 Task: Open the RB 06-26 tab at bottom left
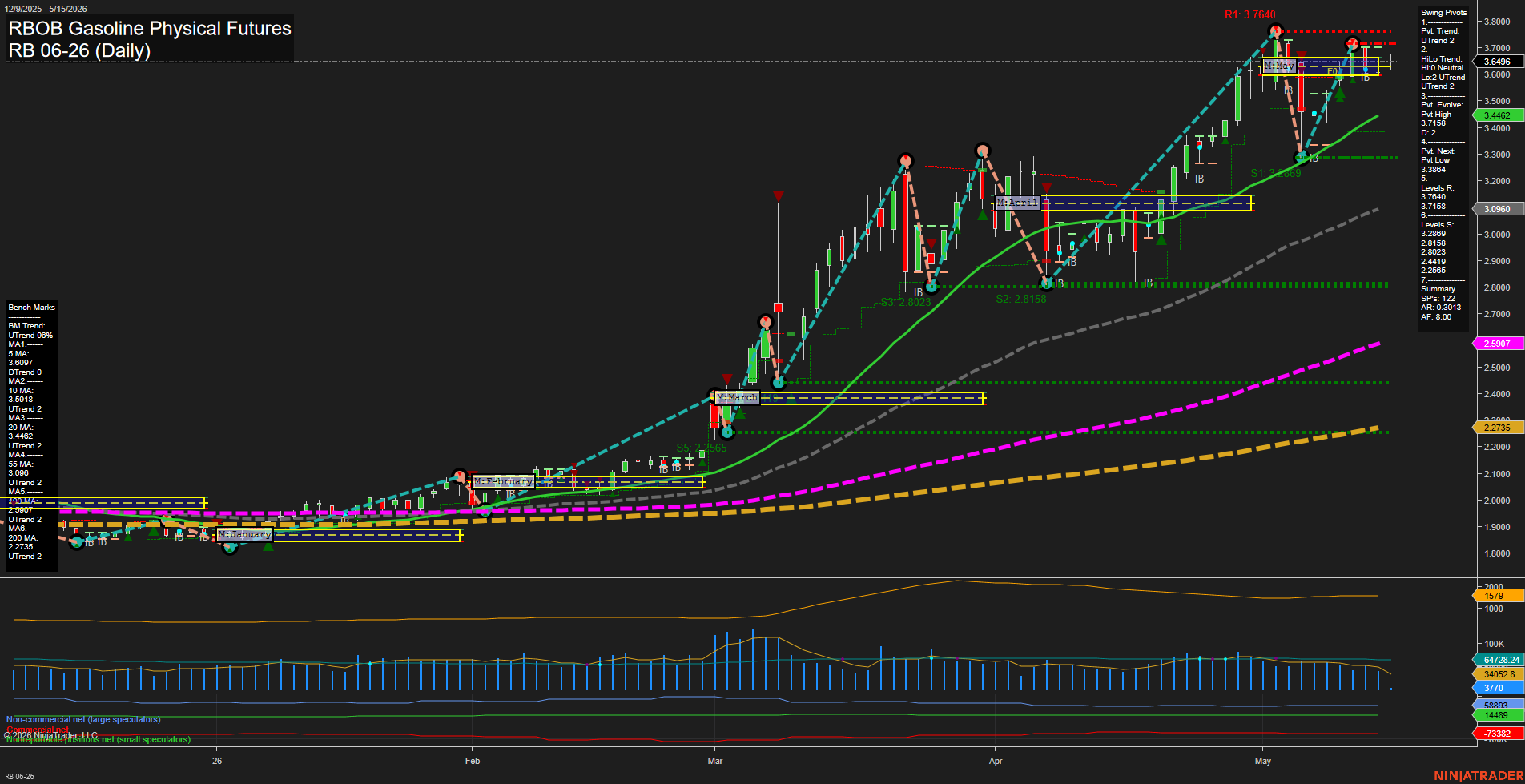point(19,777)
